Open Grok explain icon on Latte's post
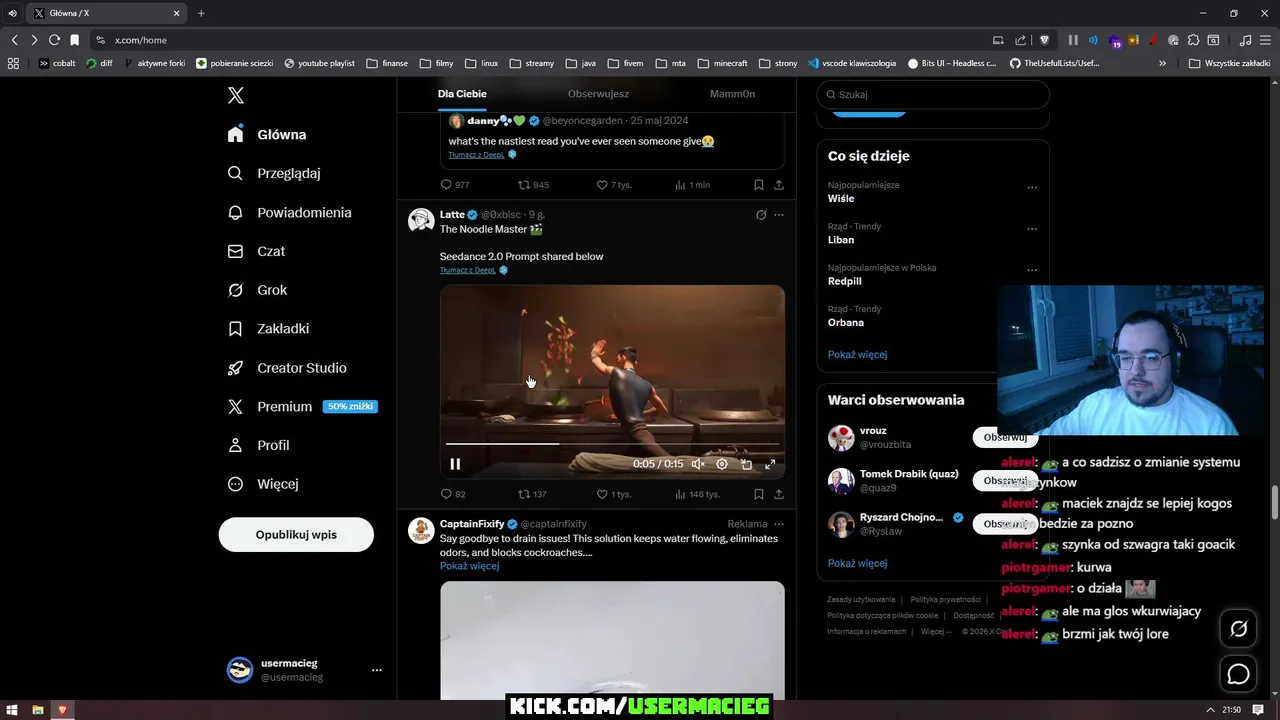The image size is (1280, 720). tap(761, 215)
